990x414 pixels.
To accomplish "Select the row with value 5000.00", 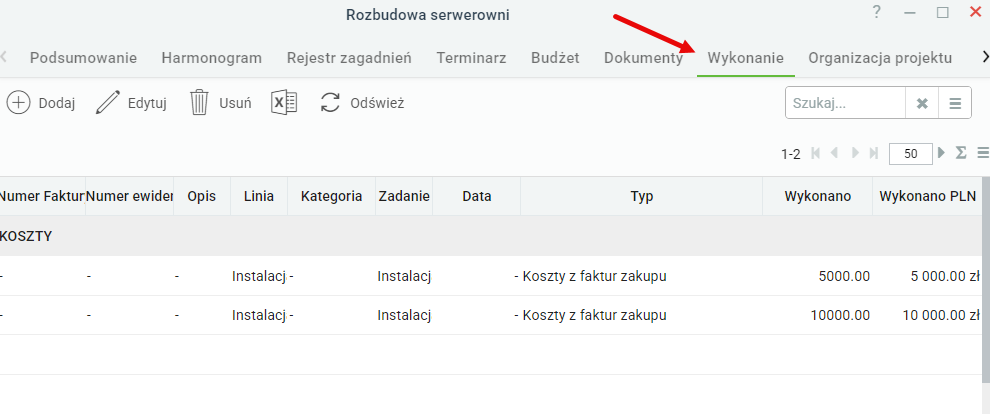I will click(491, 276).
